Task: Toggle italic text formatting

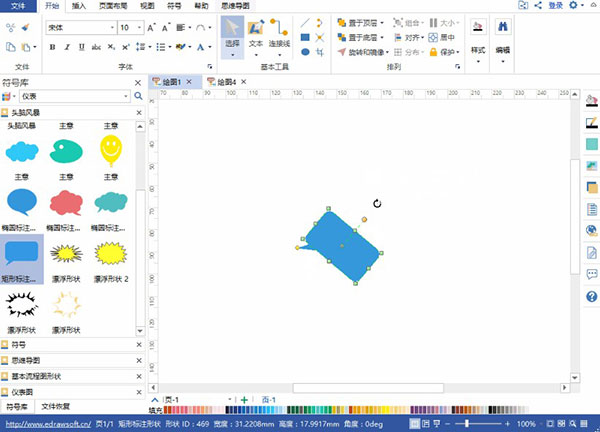Action: [x=67, y=47]
